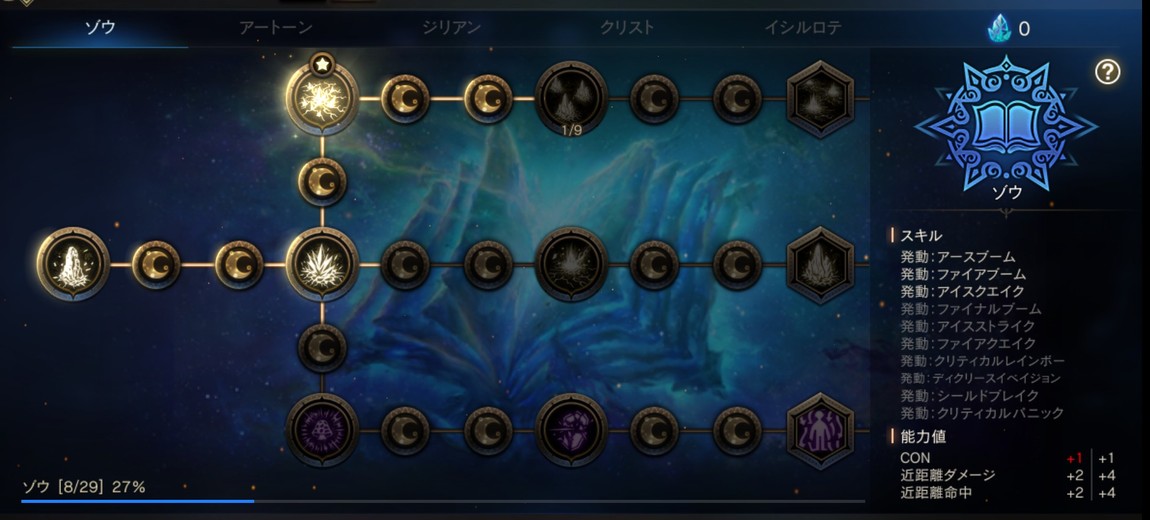1150x520 pixels.
Task: Select the starred lightning skill node
Action: click(x=322, y=98)
